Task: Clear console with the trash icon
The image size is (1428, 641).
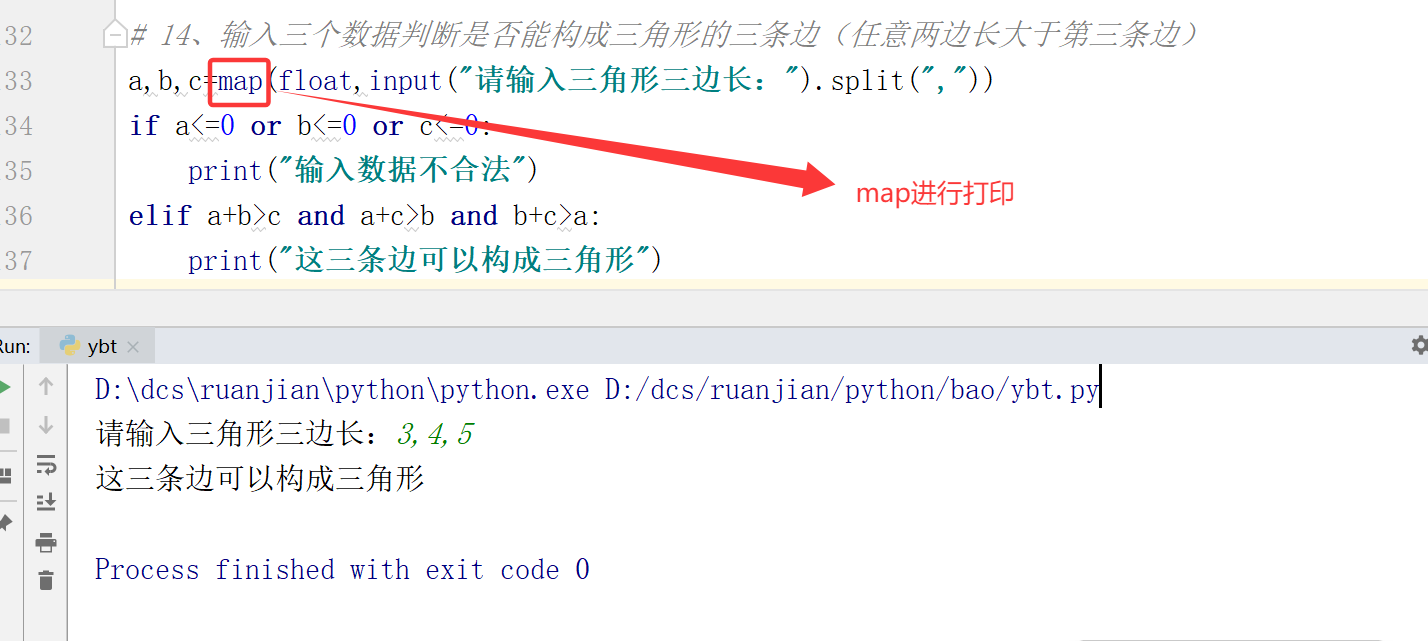Action: pyautogui.click(x=46, y=580)
